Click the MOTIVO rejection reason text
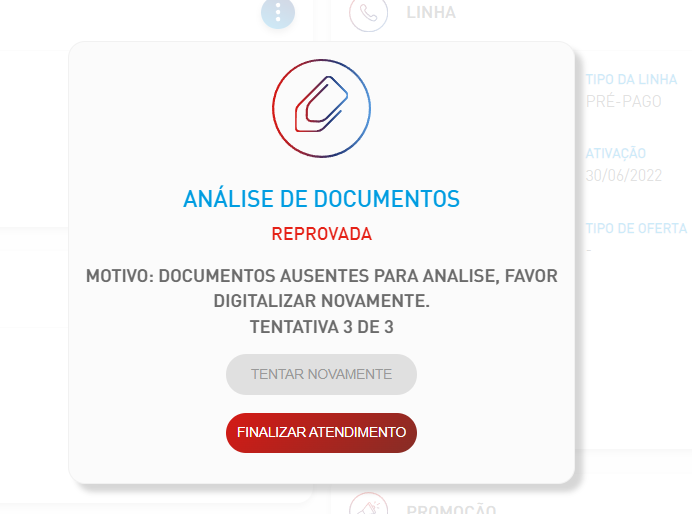The height and width of the screenshot is (514, 692). [x=322, y=288]
